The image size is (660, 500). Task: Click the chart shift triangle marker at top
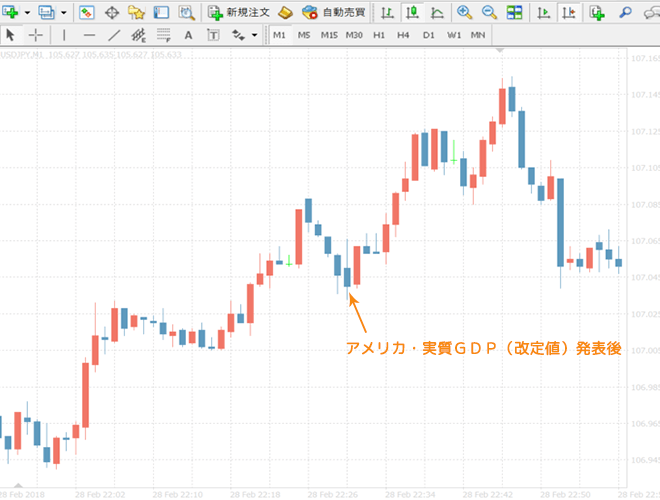(x=500, y=50)
